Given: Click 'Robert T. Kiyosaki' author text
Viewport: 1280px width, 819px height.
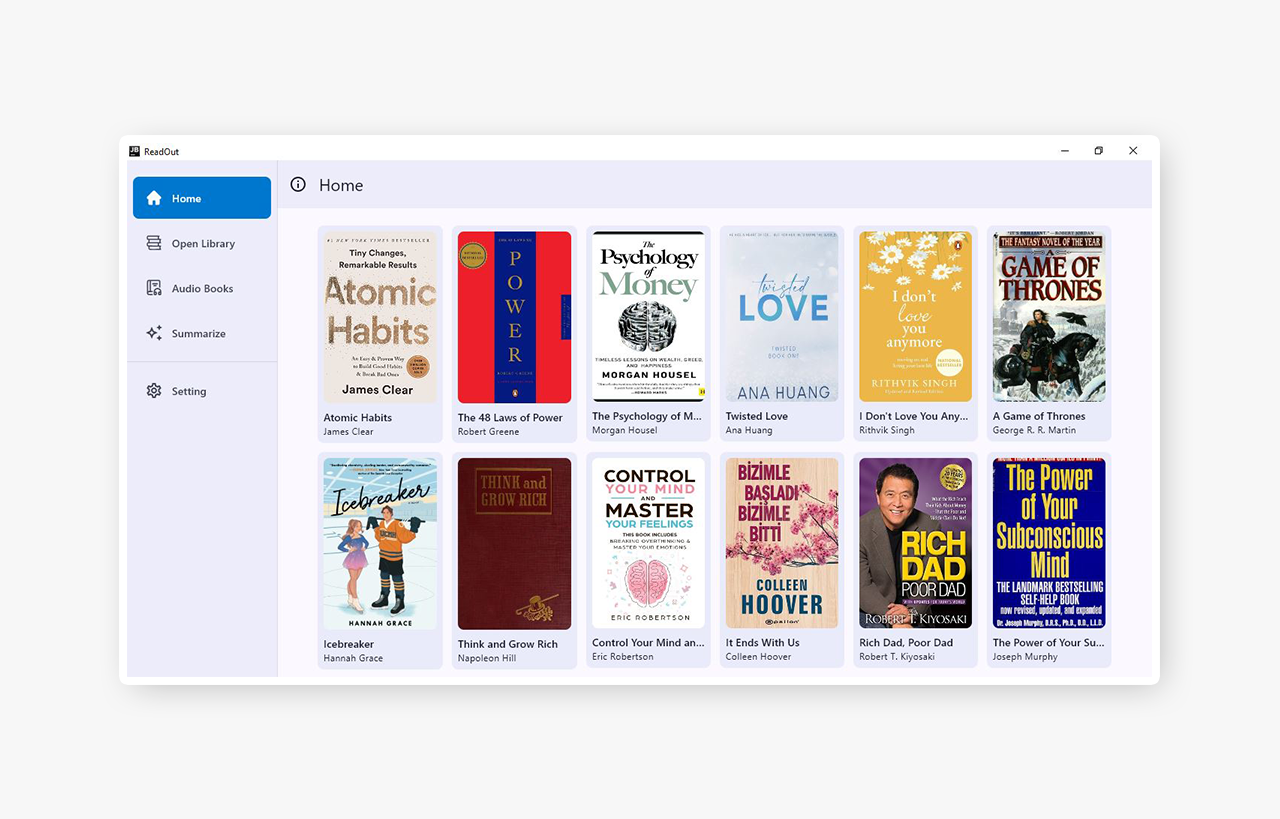Looking at the screenshot, I should coord(897,656).
